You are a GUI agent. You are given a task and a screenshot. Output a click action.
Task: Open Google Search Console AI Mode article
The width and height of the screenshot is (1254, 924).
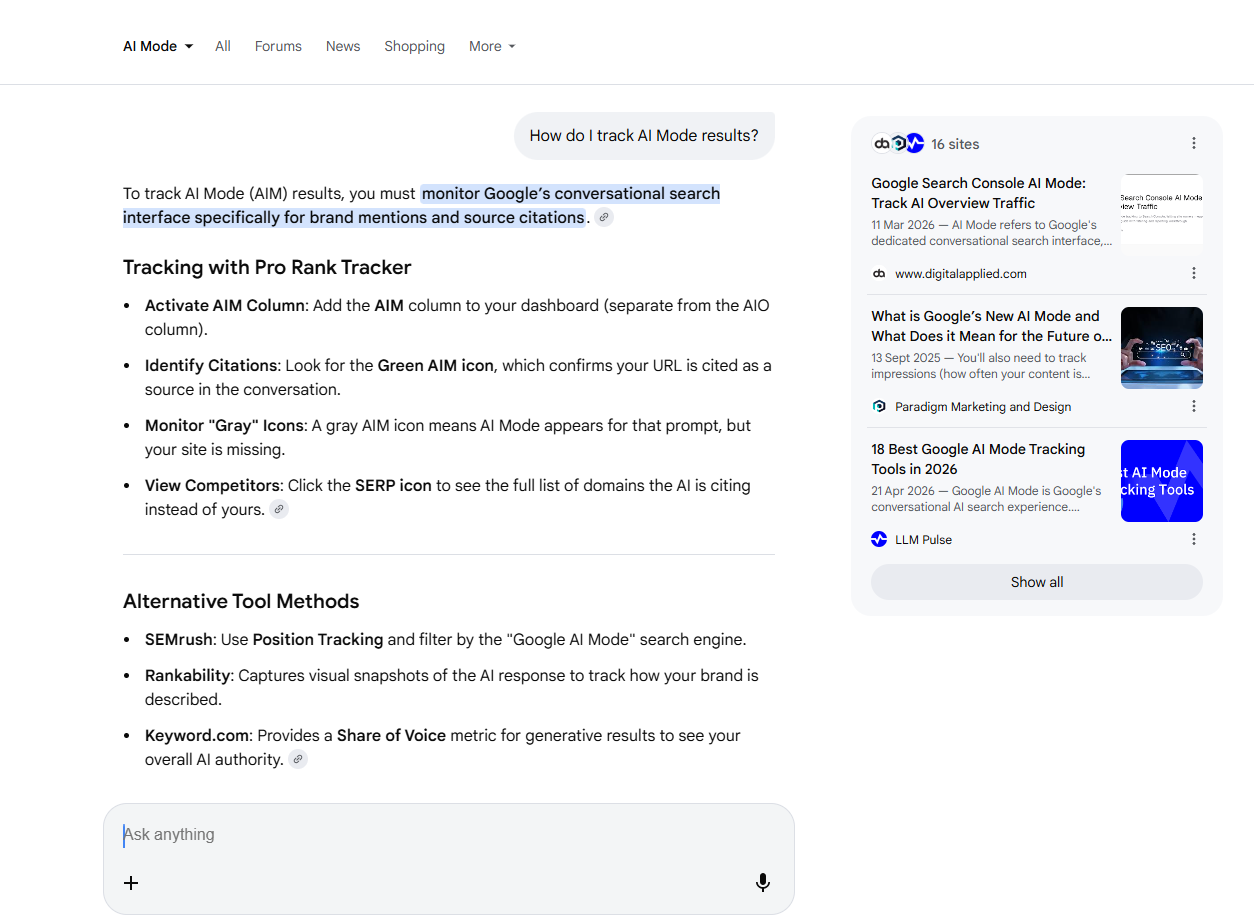point(978,193)
